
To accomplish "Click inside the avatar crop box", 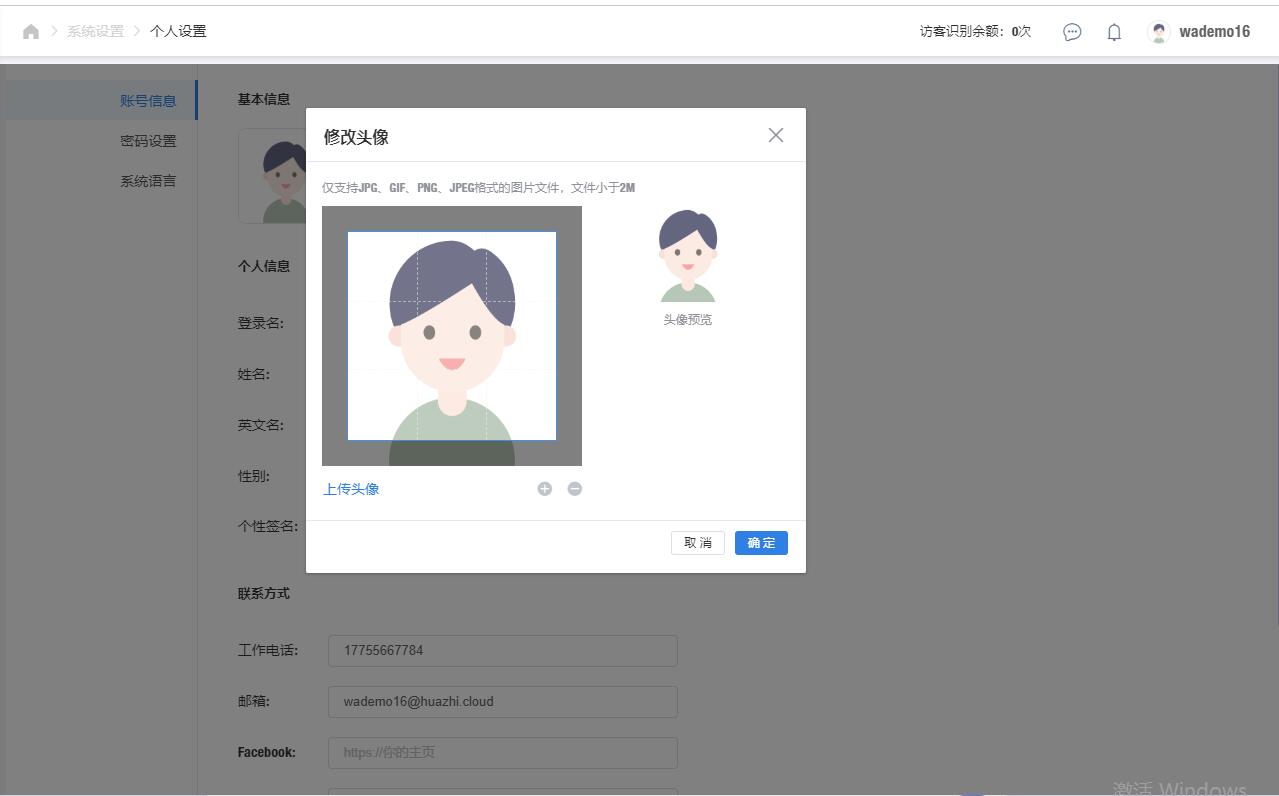I will coord(452,336).
